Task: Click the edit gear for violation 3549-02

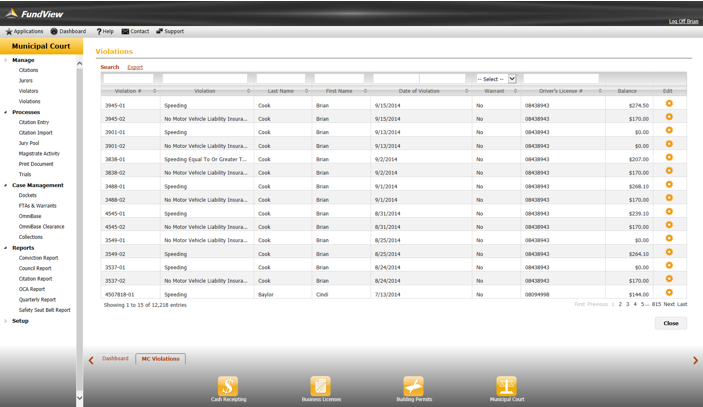Action: click(669, 252)
